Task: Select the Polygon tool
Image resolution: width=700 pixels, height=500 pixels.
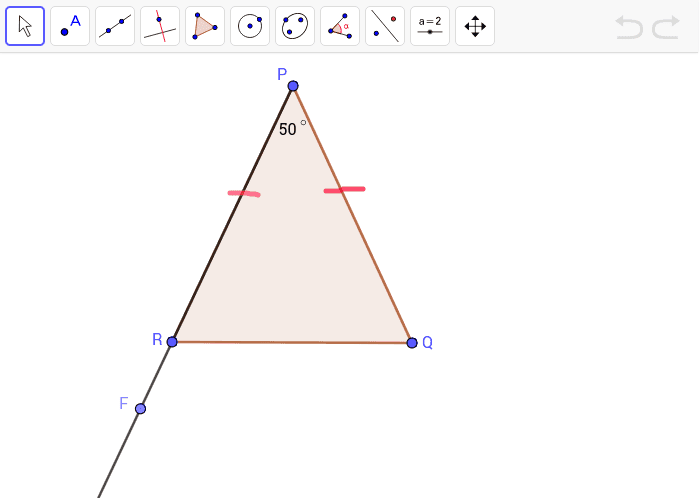Action: point(205,26)
